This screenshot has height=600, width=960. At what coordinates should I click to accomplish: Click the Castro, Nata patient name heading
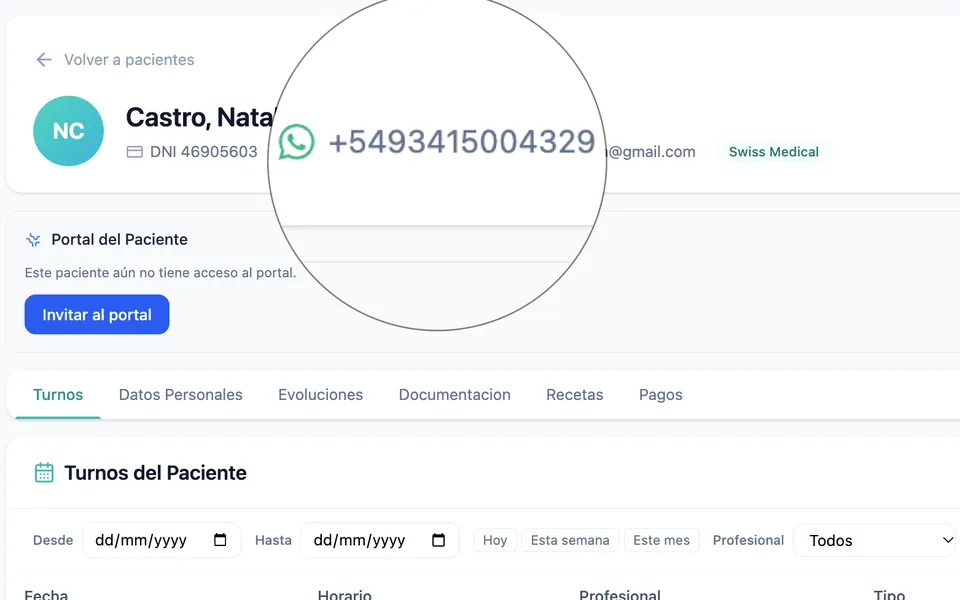coord(201,118)
